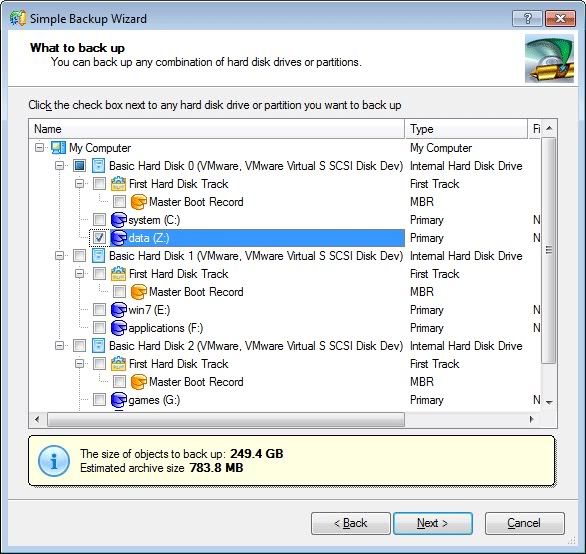586x554 pixels.
Task: Click the Type column header
Action: [x=466, y=129]
